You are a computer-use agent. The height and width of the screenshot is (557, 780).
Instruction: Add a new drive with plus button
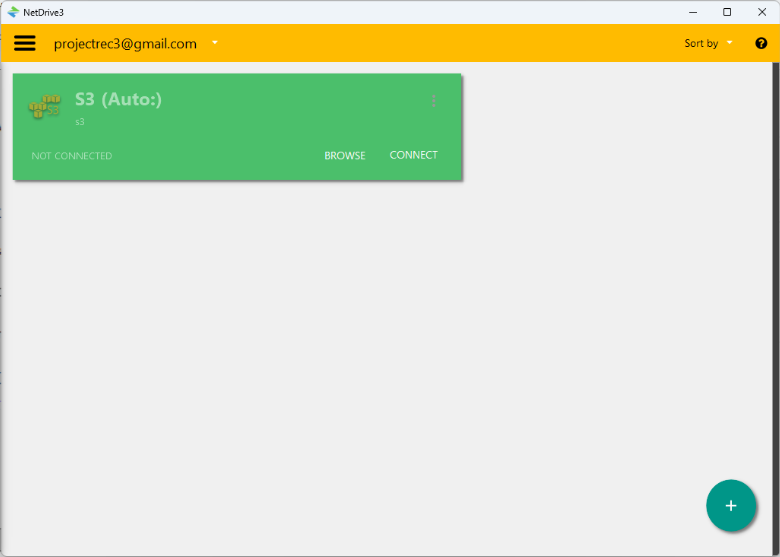click(x=731, y=506)
